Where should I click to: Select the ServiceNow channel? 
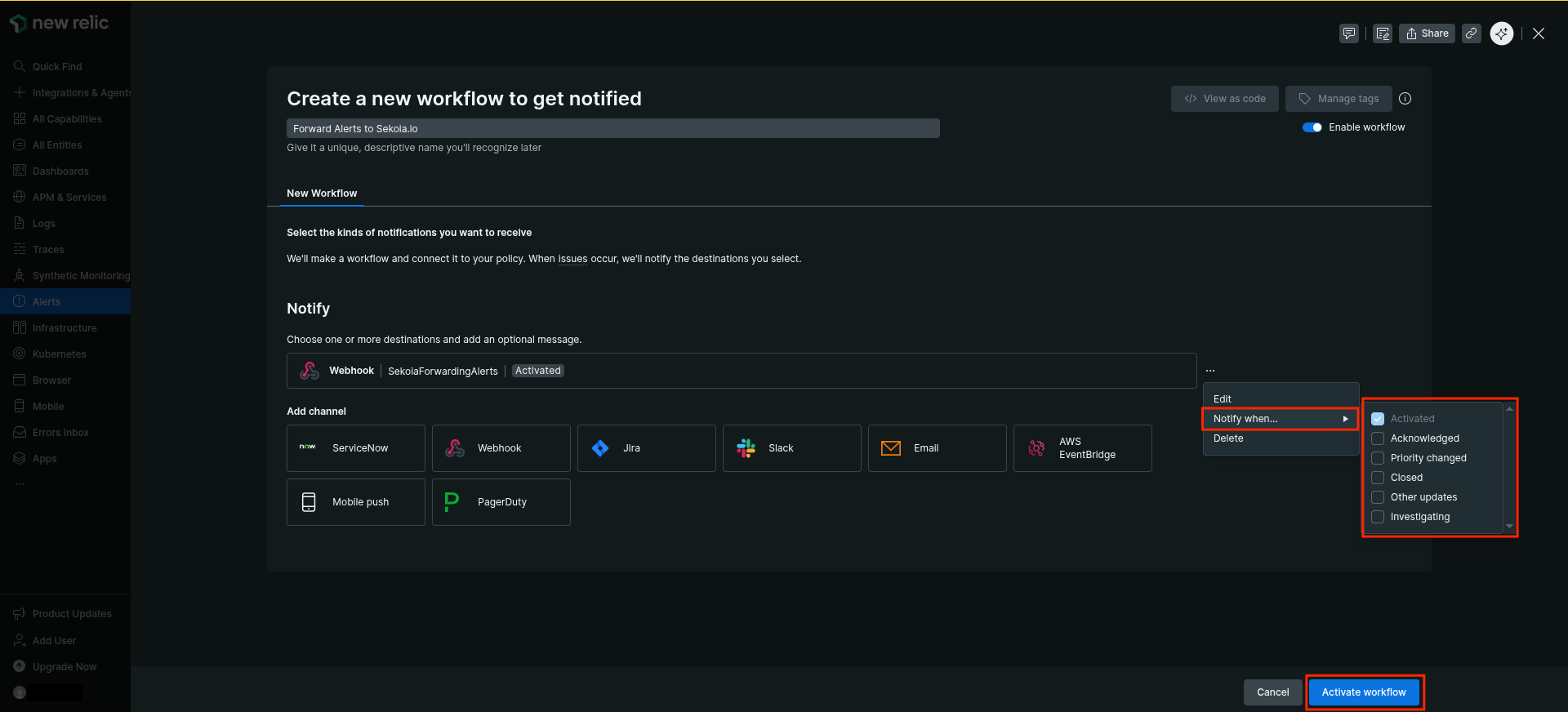point(355,448)
